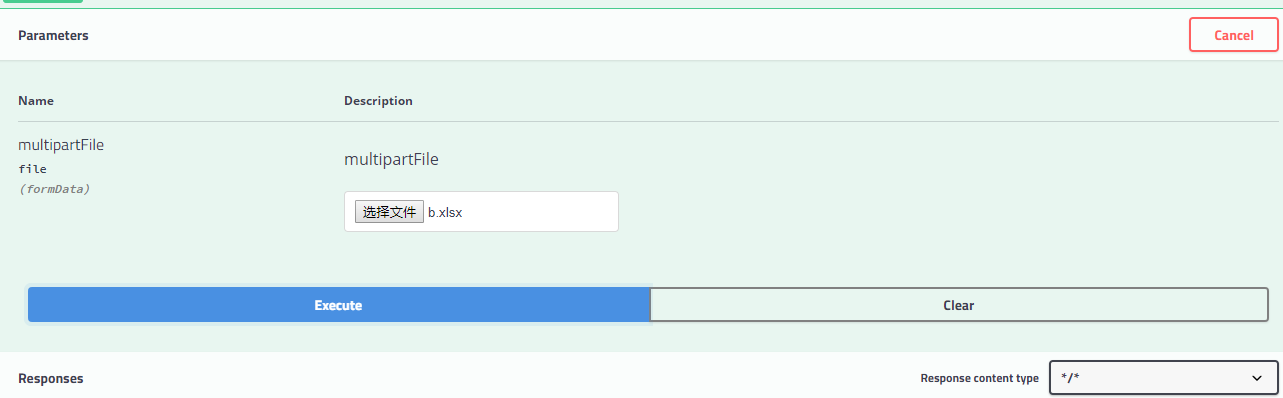Click the b.xlsx selected file name
1283x398 pixels.
pyautogui.click(x=445, y=212)
